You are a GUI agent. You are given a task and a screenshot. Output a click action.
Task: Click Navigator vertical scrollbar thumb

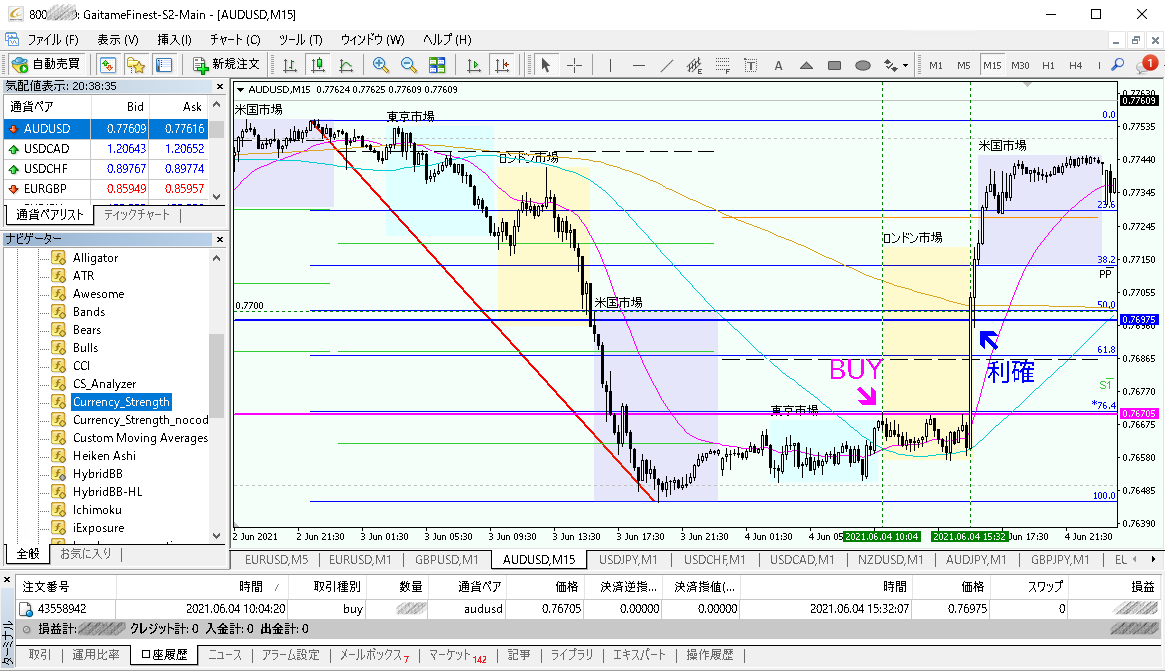[216, 376]
